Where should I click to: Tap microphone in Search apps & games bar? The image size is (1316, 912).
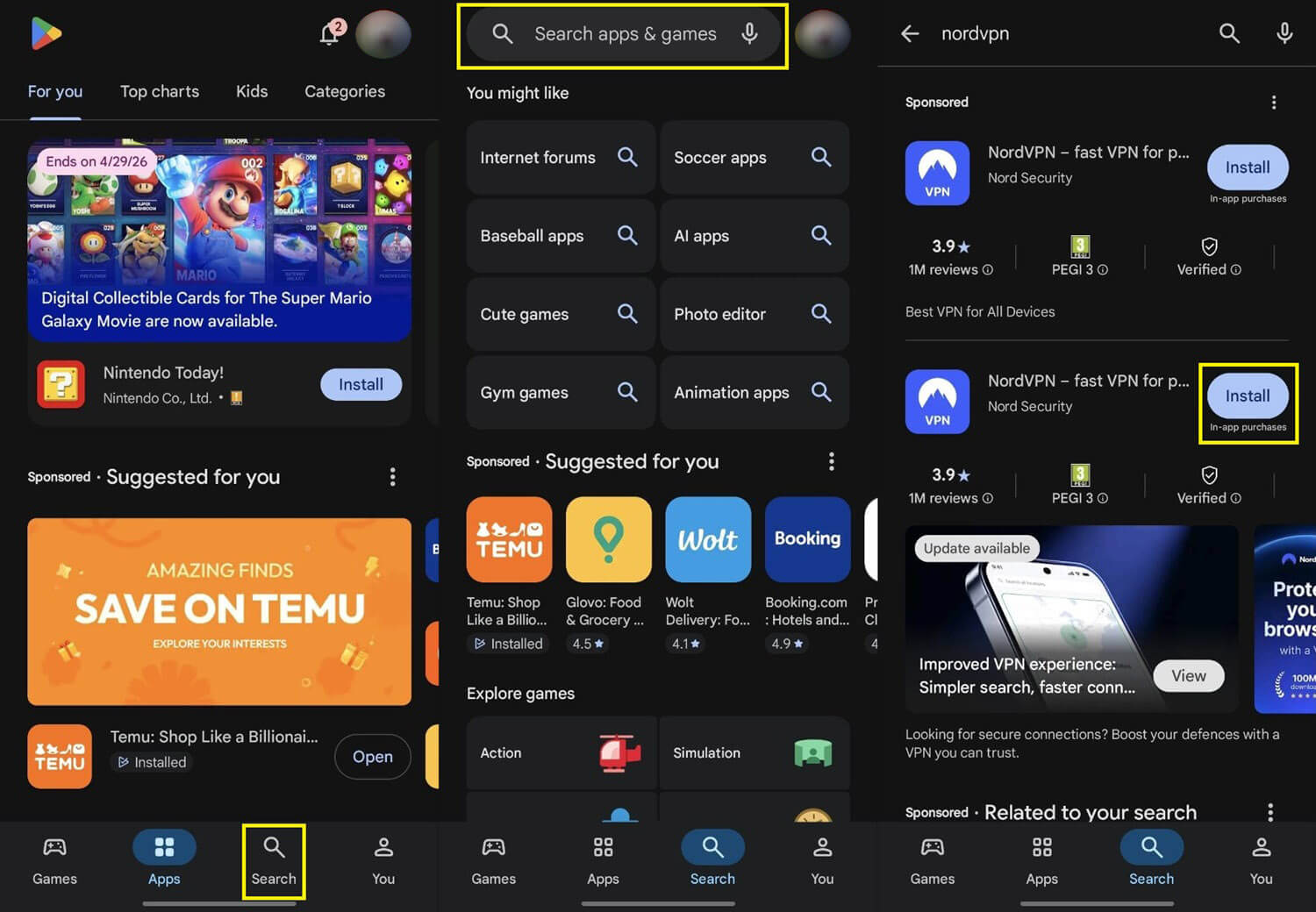tap(749, 34)
